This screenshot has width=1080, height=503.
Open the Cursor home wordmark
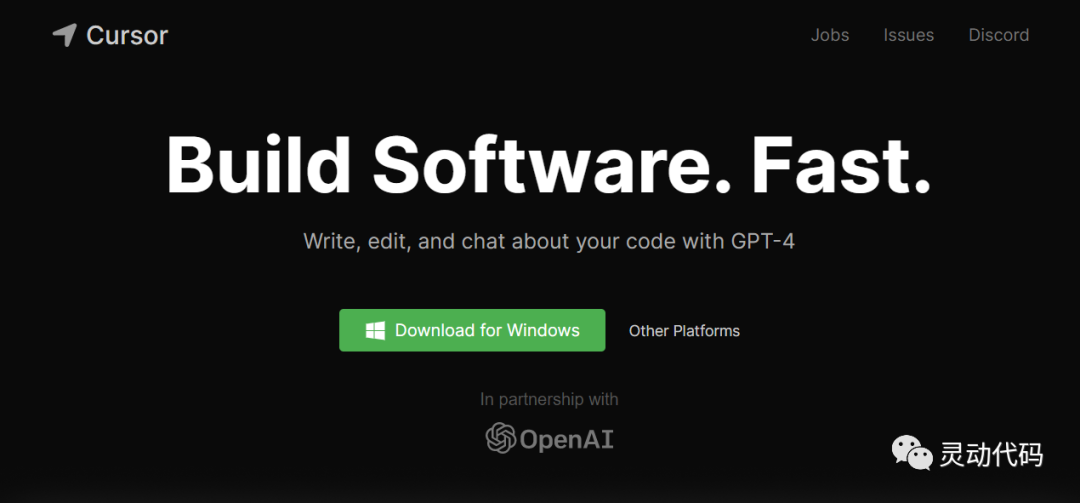coord(127,35)
